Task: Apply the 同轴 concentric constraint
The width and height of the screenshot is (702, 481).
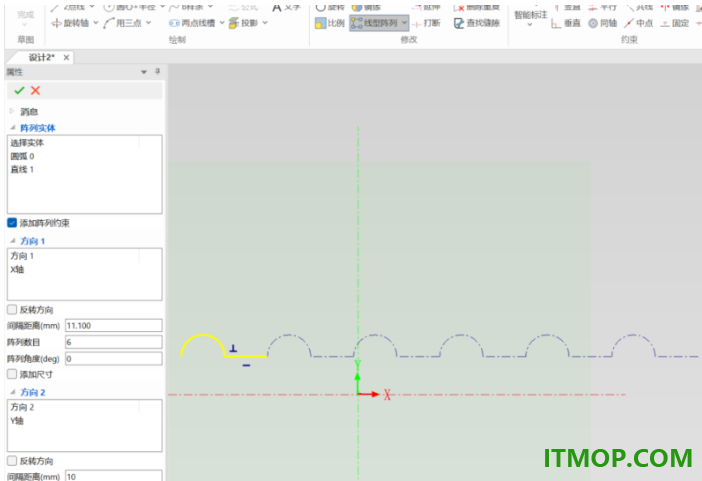Action: 602,23
